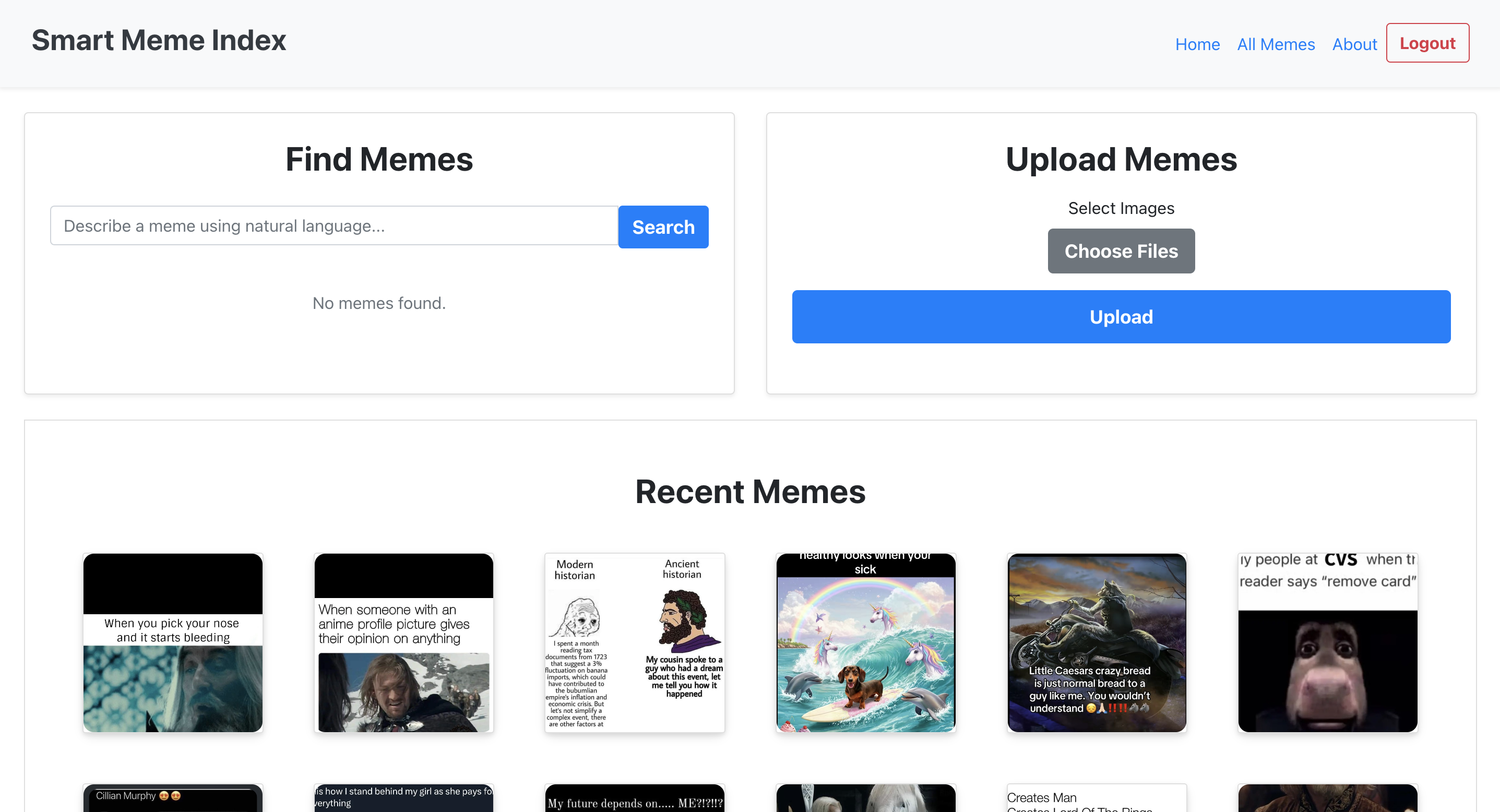Image resolution: width=1500 pixels, height=812 pixels.
Task: Open the 'My future depends on' meme
Action: pyautogui.click(x=635, y=798)
